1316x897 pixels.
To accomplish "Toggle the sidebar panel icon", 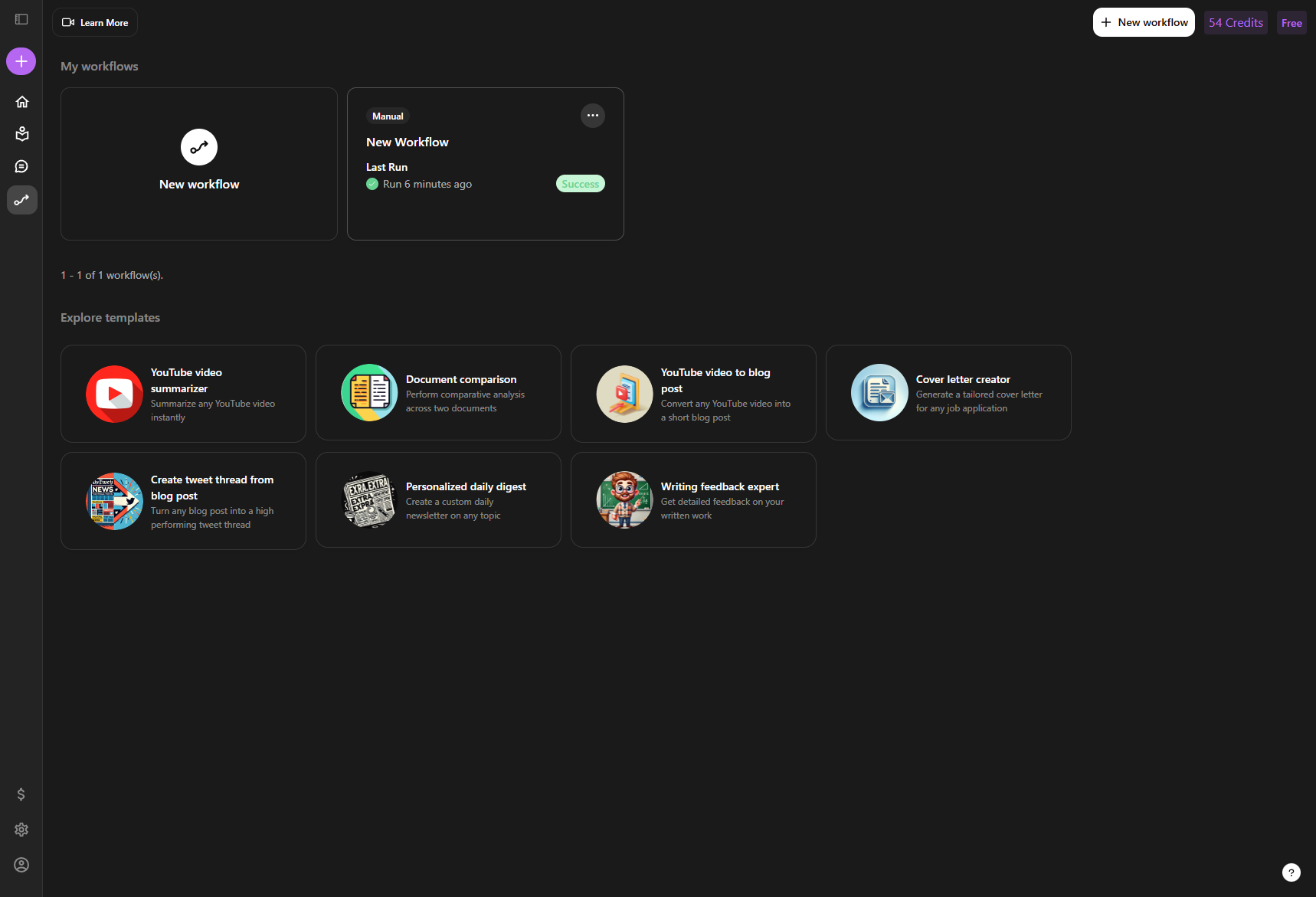I will click(x=21, y=19).
